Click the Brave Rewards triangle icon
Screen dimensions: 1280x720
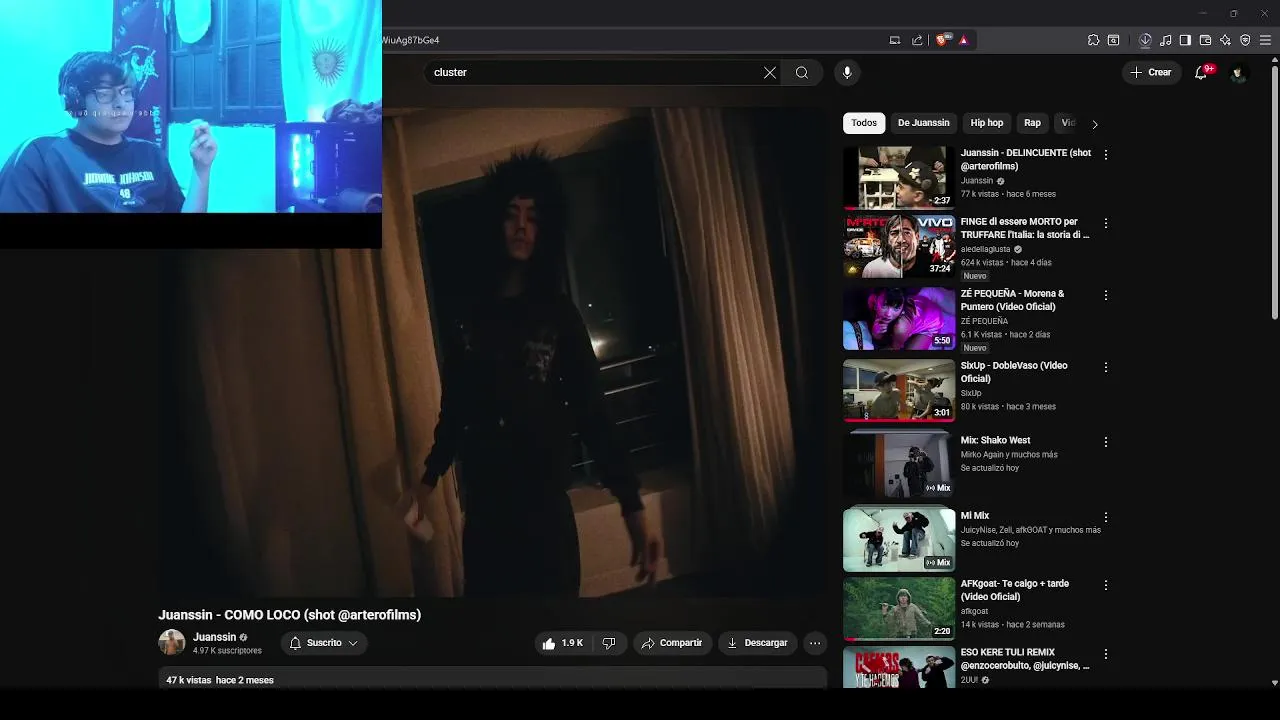coord(963,40)
